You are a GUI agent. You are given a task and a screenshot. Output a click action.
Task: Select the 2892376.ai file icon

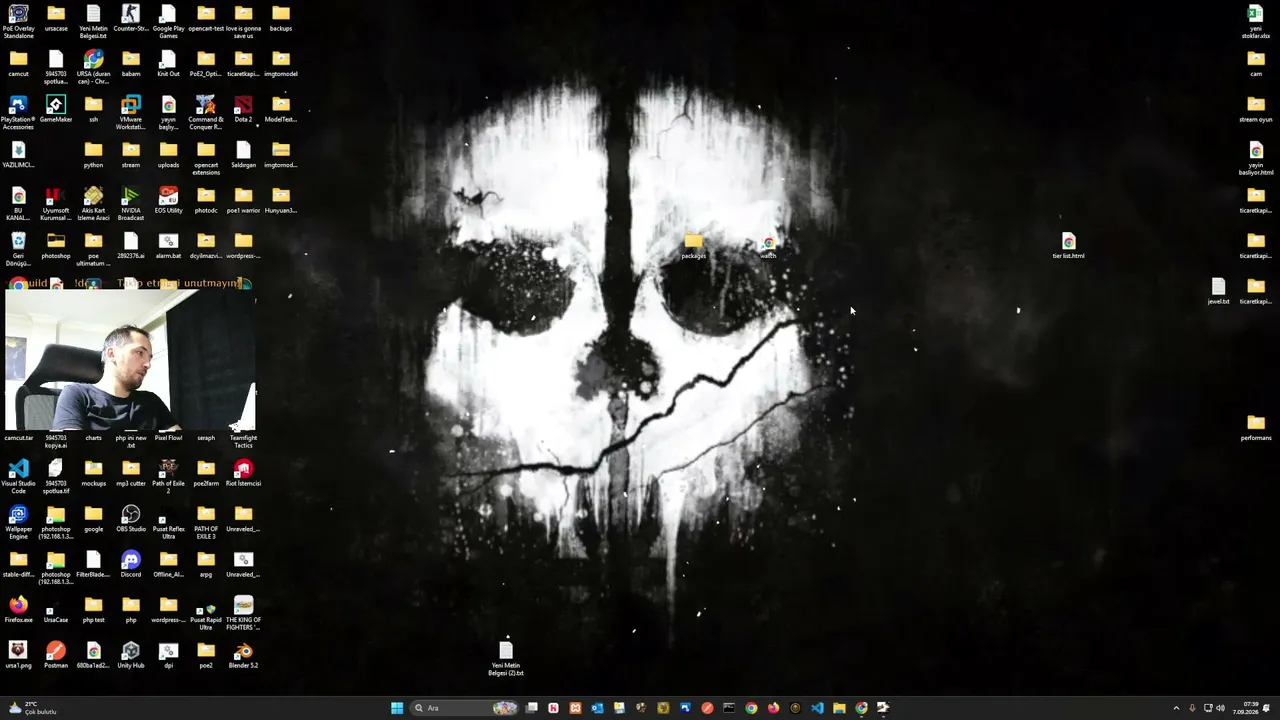pos(131,246)
